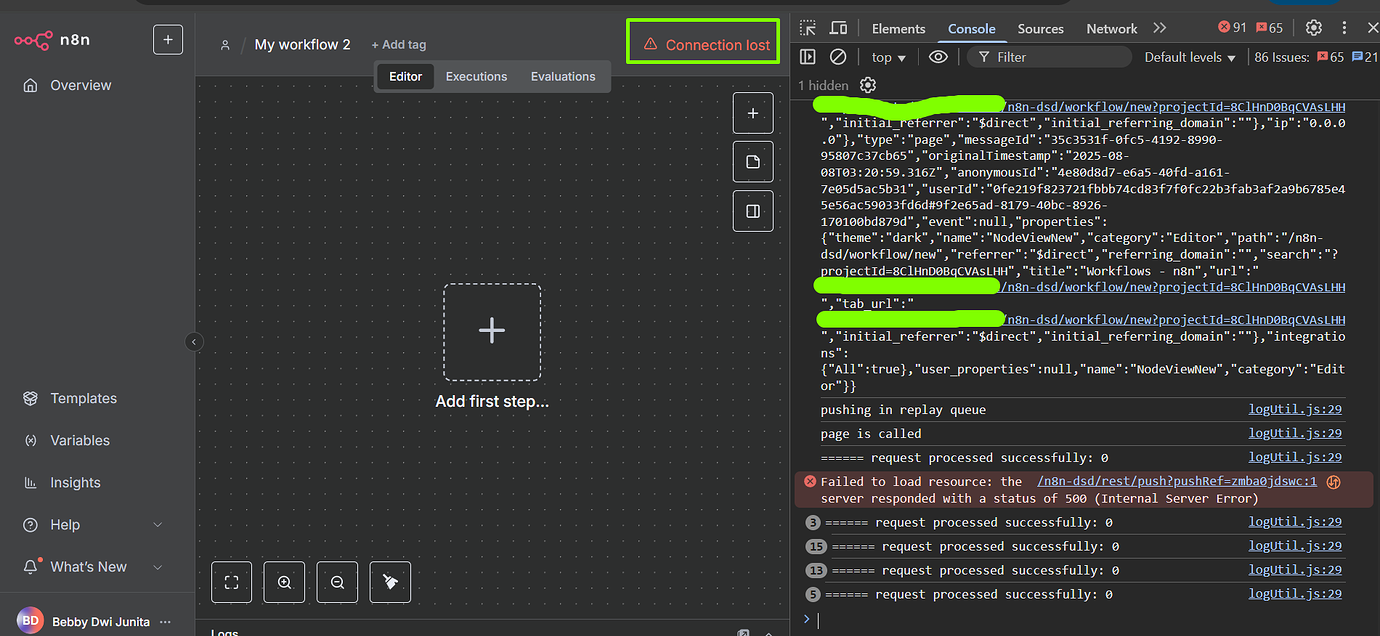Open the logUtil.js:29 source link

[1295, 408]
